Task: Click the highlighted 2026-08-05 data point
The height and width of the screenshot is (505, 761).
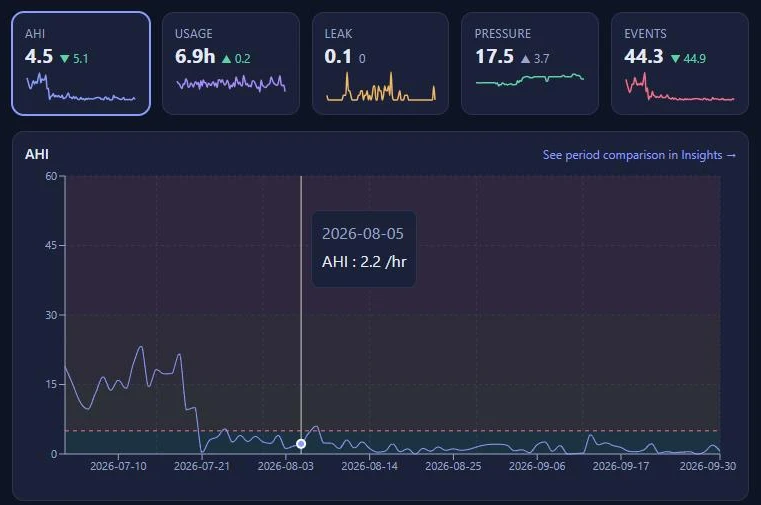Action: tap(301, 444)
